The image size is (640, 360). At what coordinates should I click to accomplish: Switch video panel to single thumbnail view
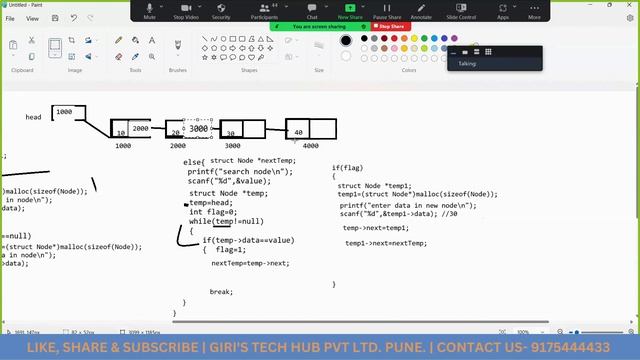[x=465, y=52]
